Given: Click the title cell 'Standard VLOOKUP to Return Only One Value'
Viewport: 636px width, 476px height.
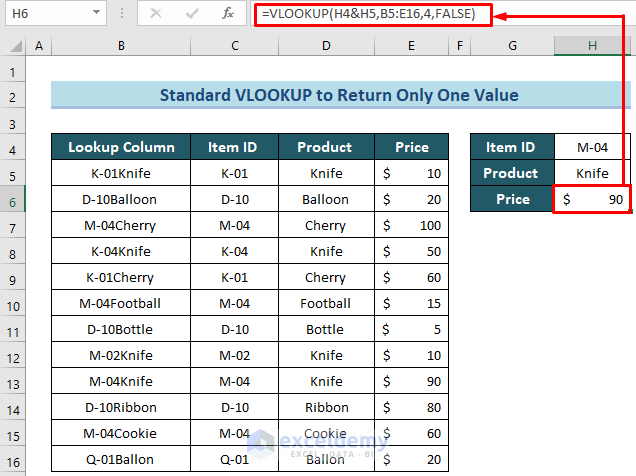Looking at the screenshot, I should pyautogui.click(x=339, y=95).
